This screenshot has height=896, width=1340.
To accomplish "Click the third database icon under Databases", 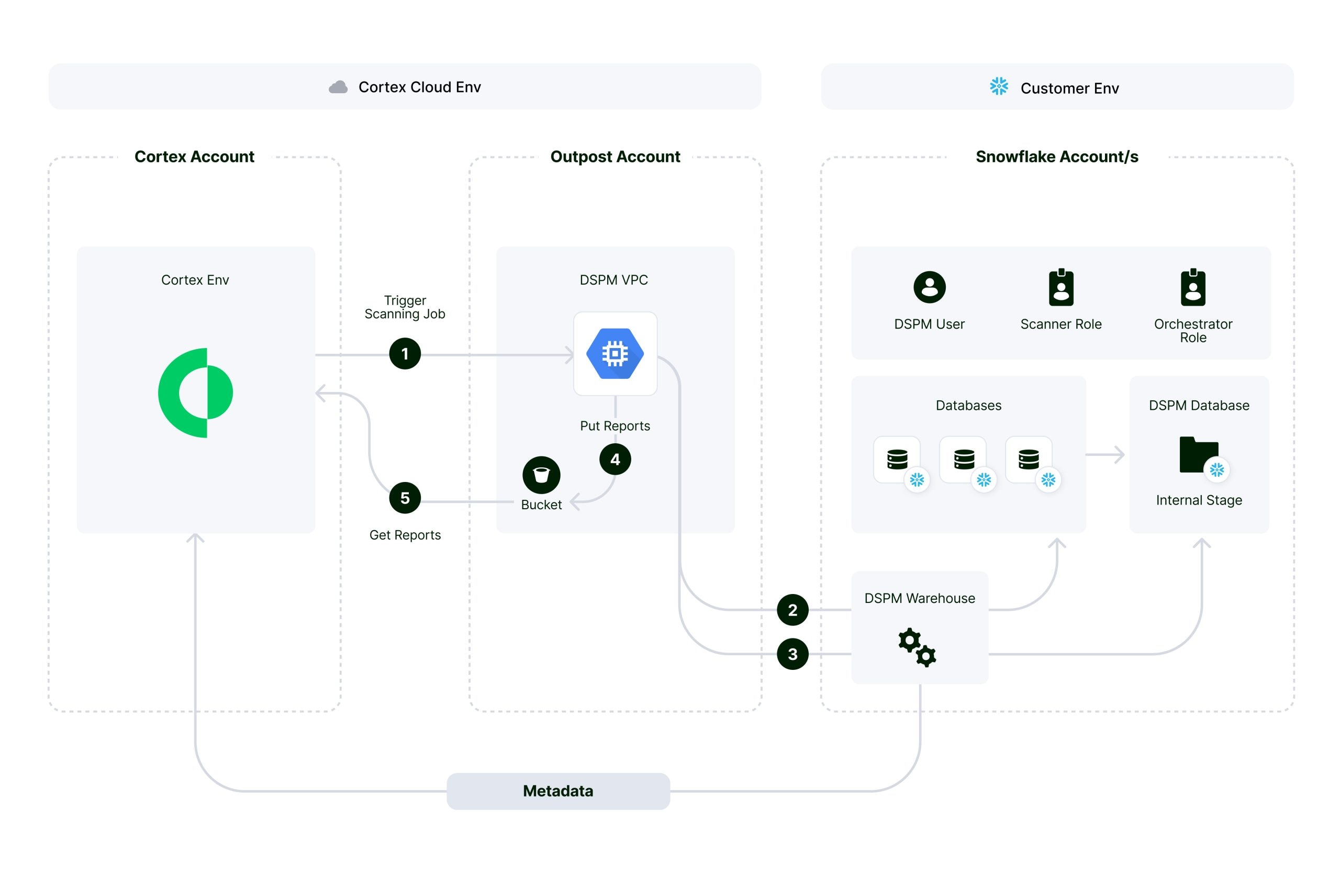I will pyautogui.click(x=1029, y=460).
